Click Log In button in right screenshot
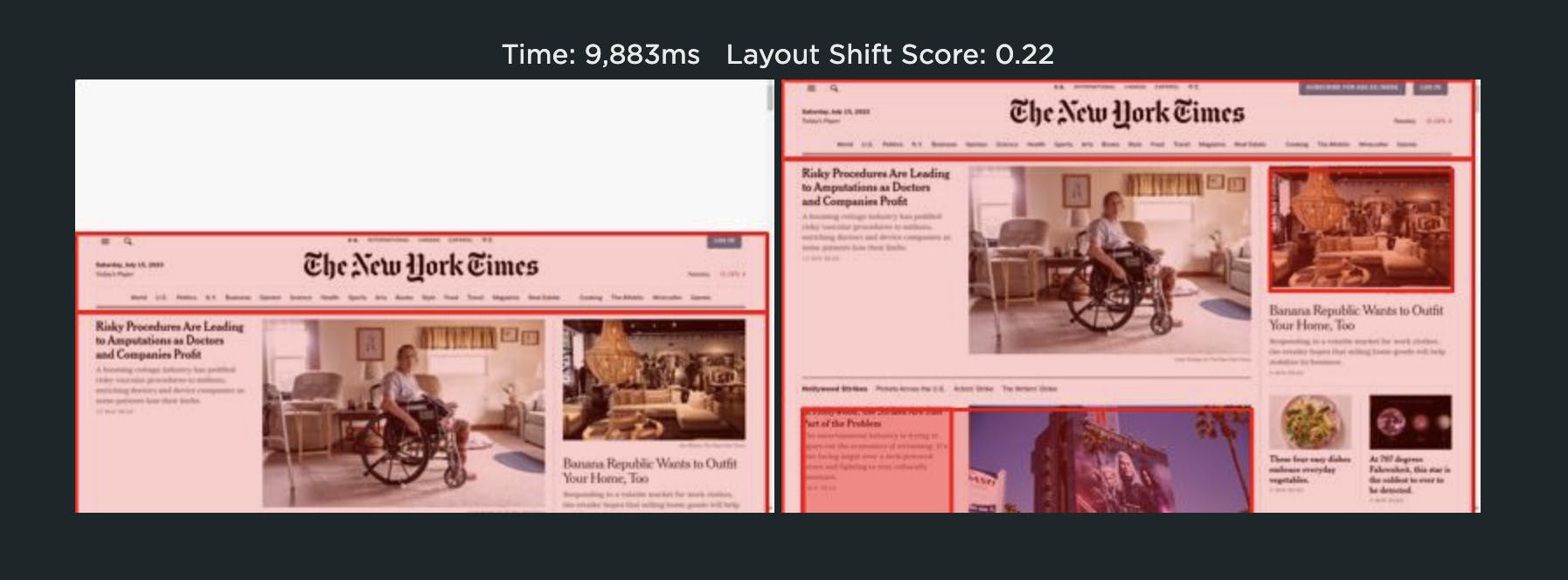 pos(1430,87)
